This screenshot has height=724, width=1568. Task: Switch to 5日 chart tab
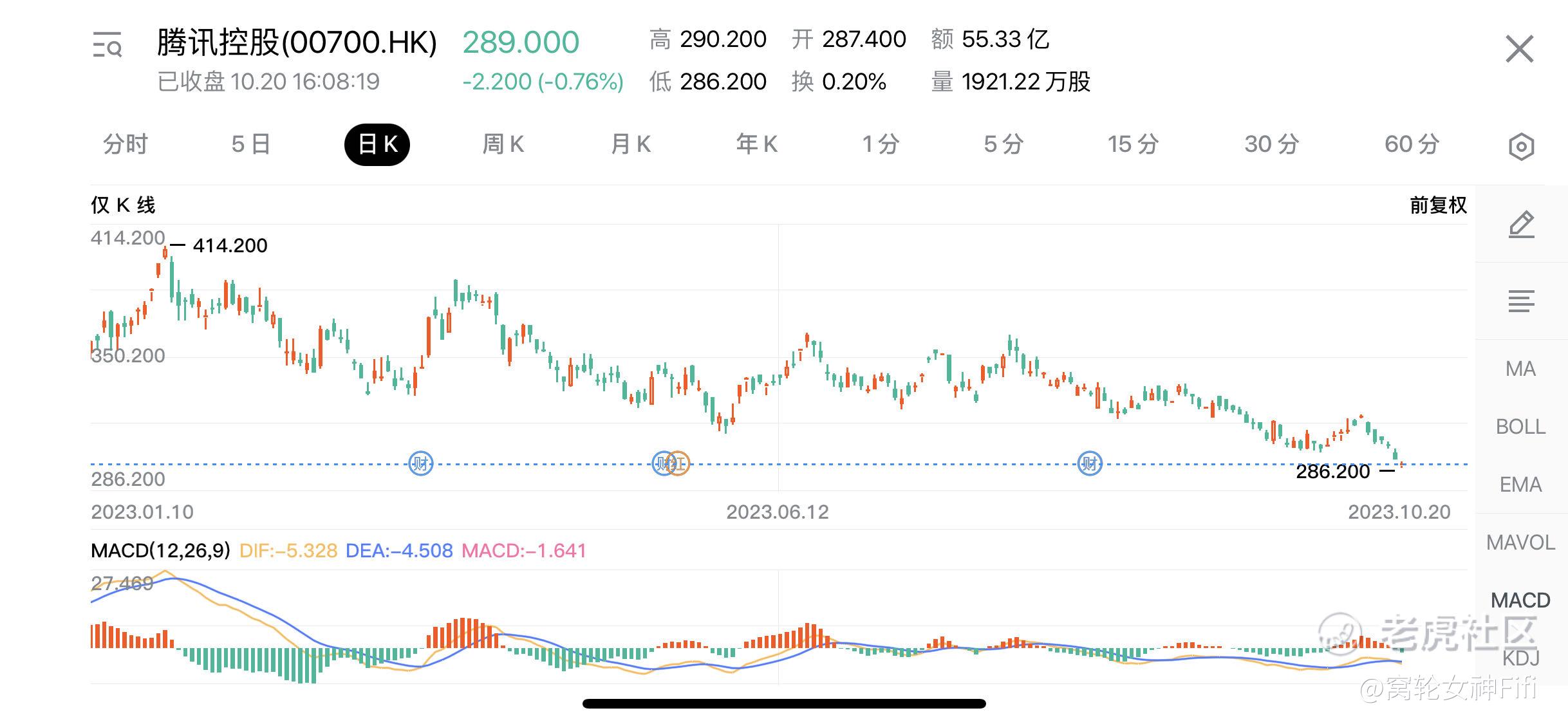(251, 144)
